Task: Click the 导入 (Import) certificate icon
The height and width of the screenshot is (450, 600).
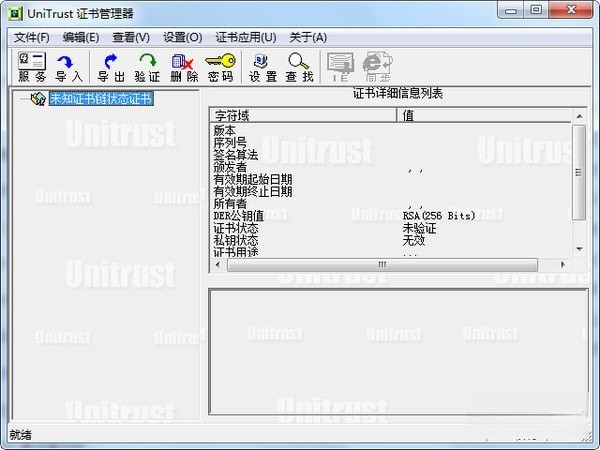Action: tap(69, 67)
